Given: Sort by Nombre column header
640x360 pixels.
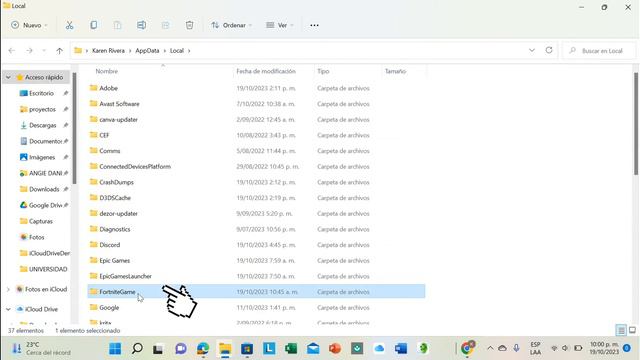Looking at the screenshot, I should click(107, 71).
